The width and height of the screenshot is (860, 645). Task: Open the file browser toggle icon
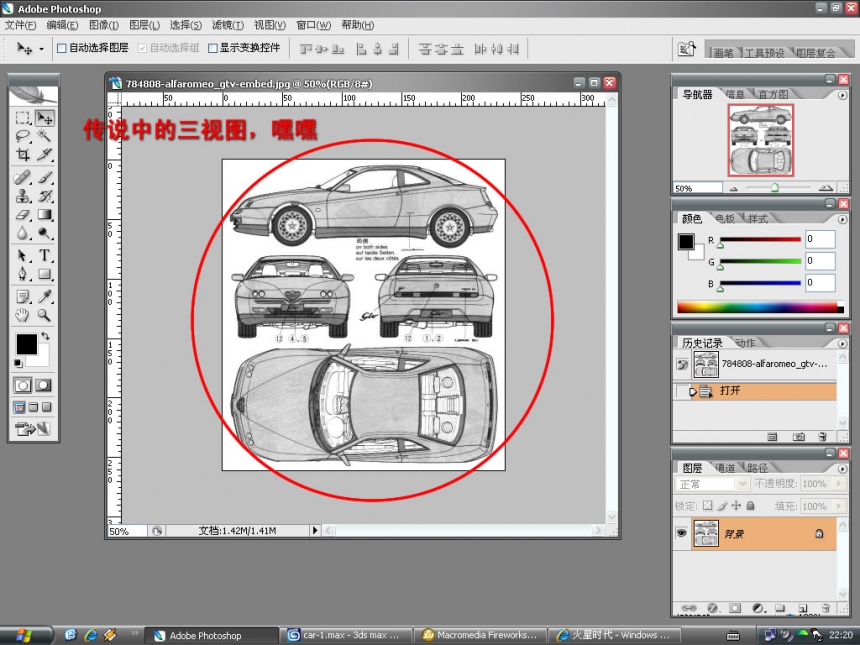point(687,49)
